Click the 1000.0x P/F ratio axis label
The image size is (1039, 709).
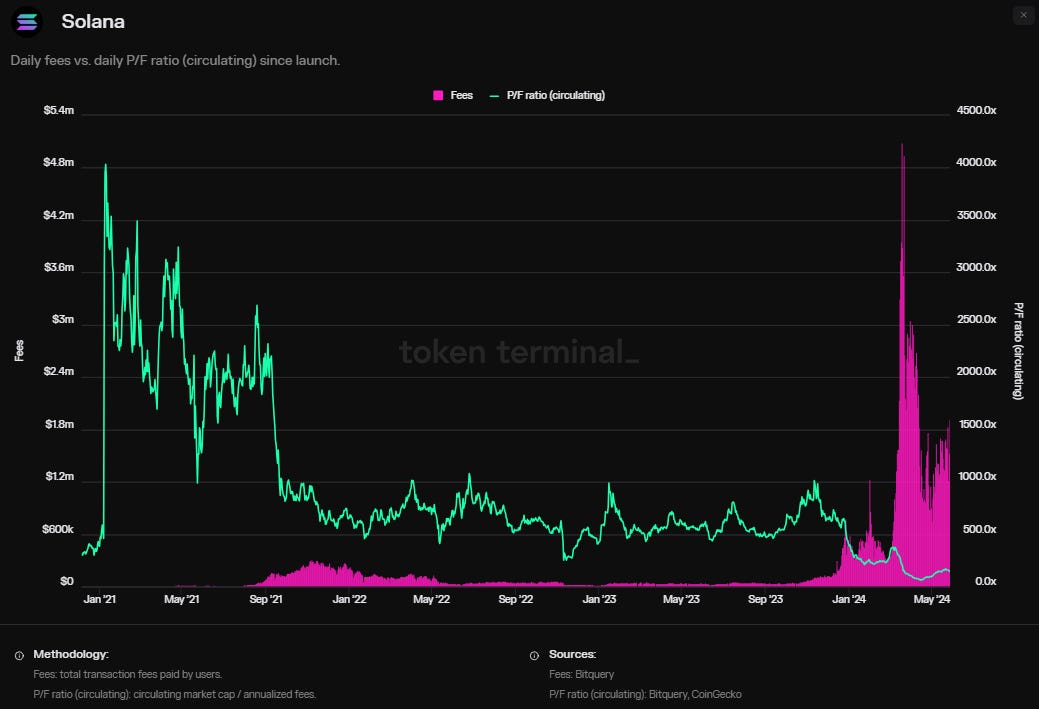(977, 477)
